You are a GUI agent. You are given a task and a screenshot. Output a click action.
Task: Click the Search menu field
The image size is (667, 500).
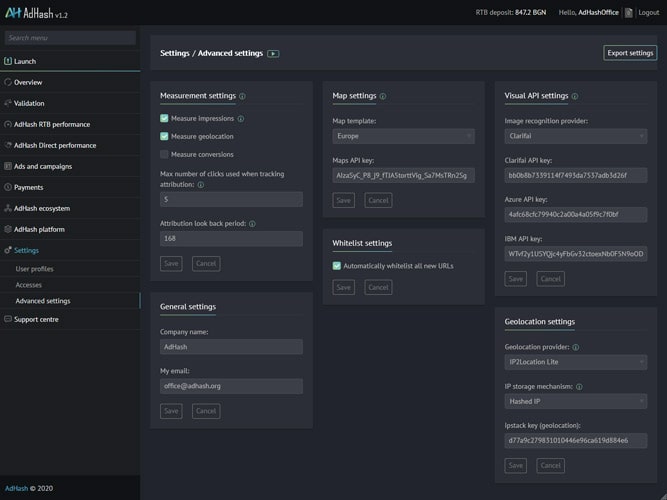69,38
